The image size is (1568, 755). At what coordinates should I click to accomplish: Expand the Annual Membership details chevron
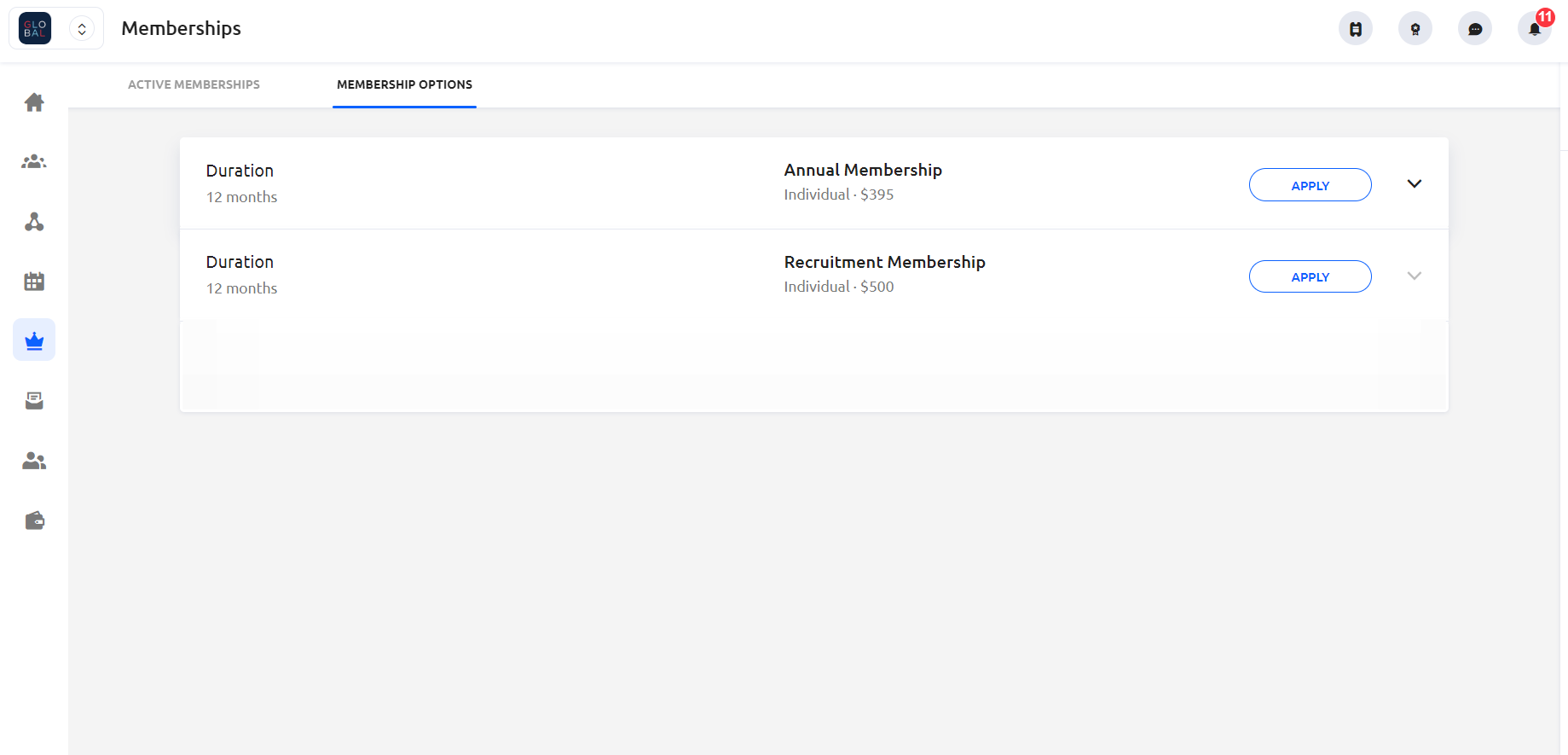coord(1415,184)
